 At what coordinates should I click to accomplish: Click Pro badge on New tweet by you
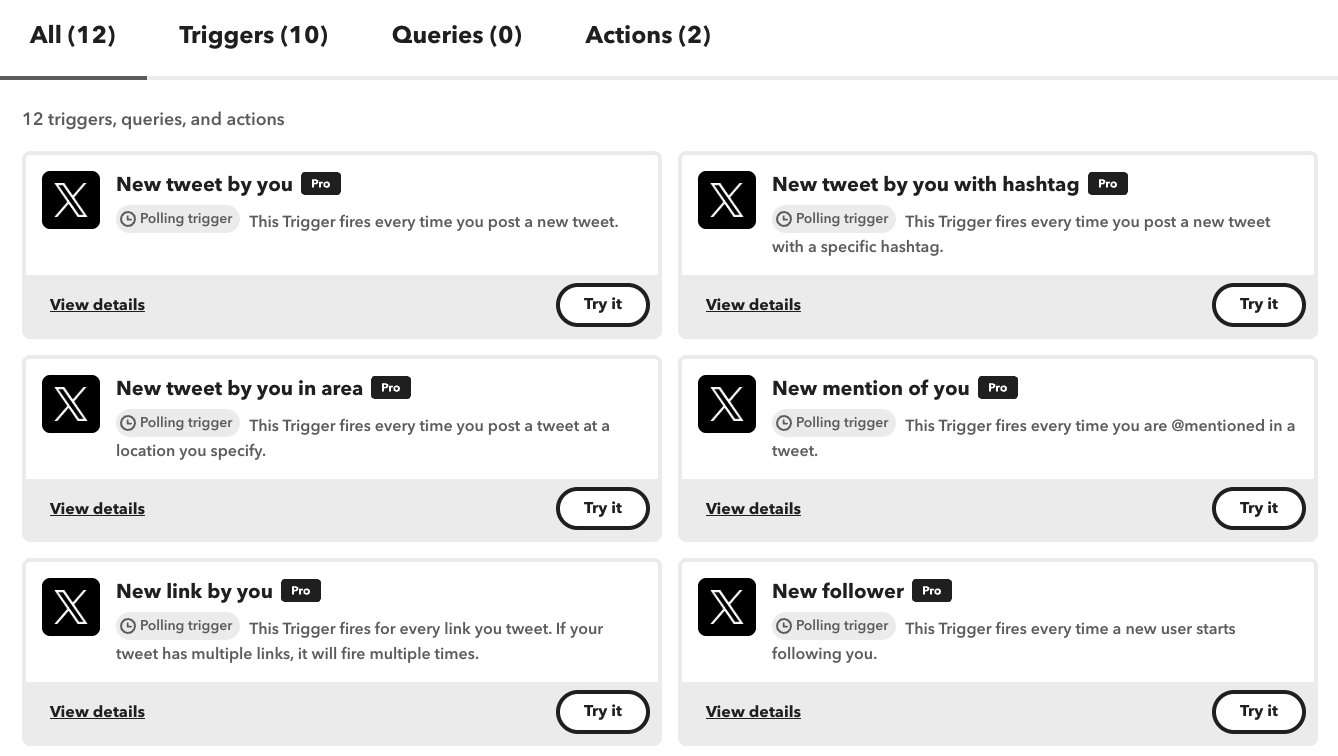(321, 184)
